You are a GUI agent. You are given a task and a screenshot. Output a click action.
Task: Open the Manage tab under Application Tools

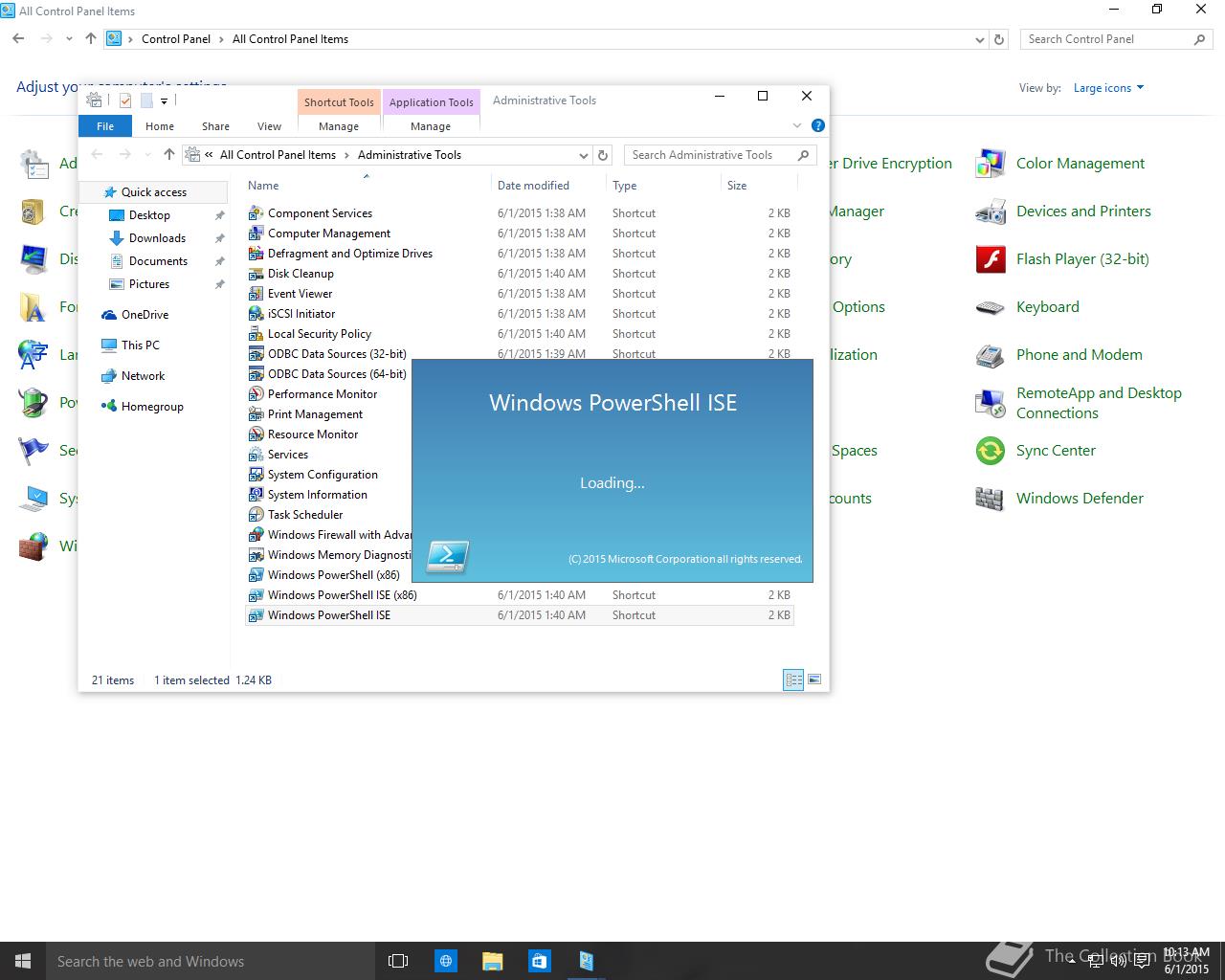(431, 126)
